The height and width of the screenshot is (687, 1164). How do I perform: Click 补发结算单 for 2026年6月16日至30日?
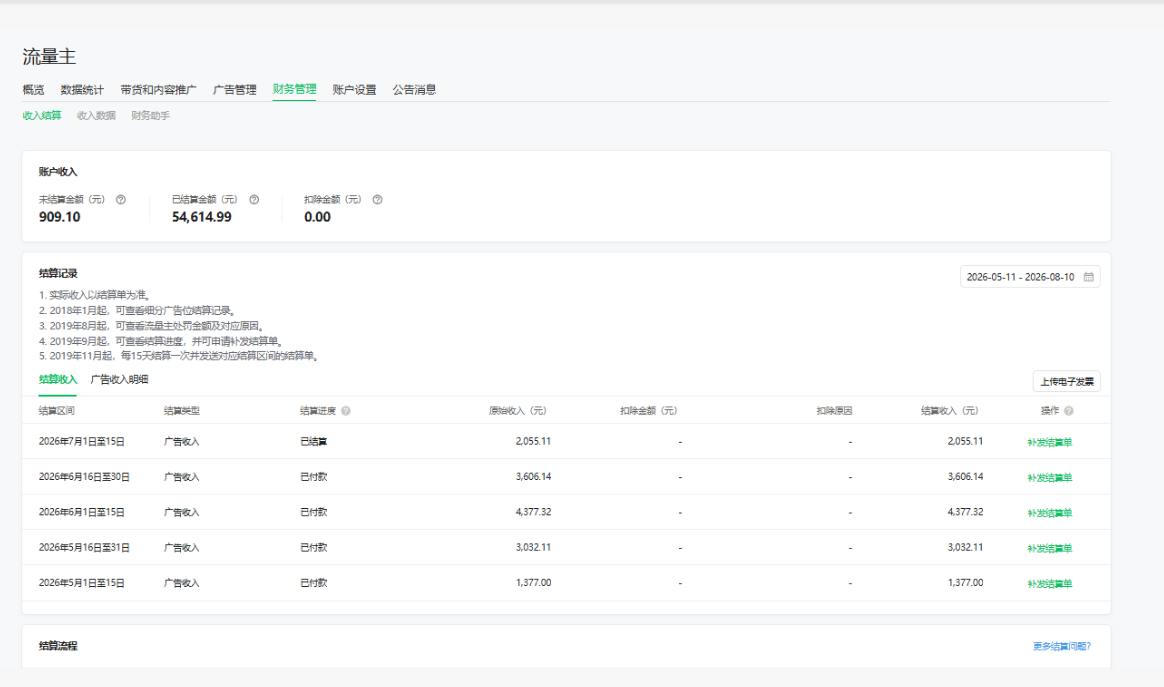(1050, 478)
